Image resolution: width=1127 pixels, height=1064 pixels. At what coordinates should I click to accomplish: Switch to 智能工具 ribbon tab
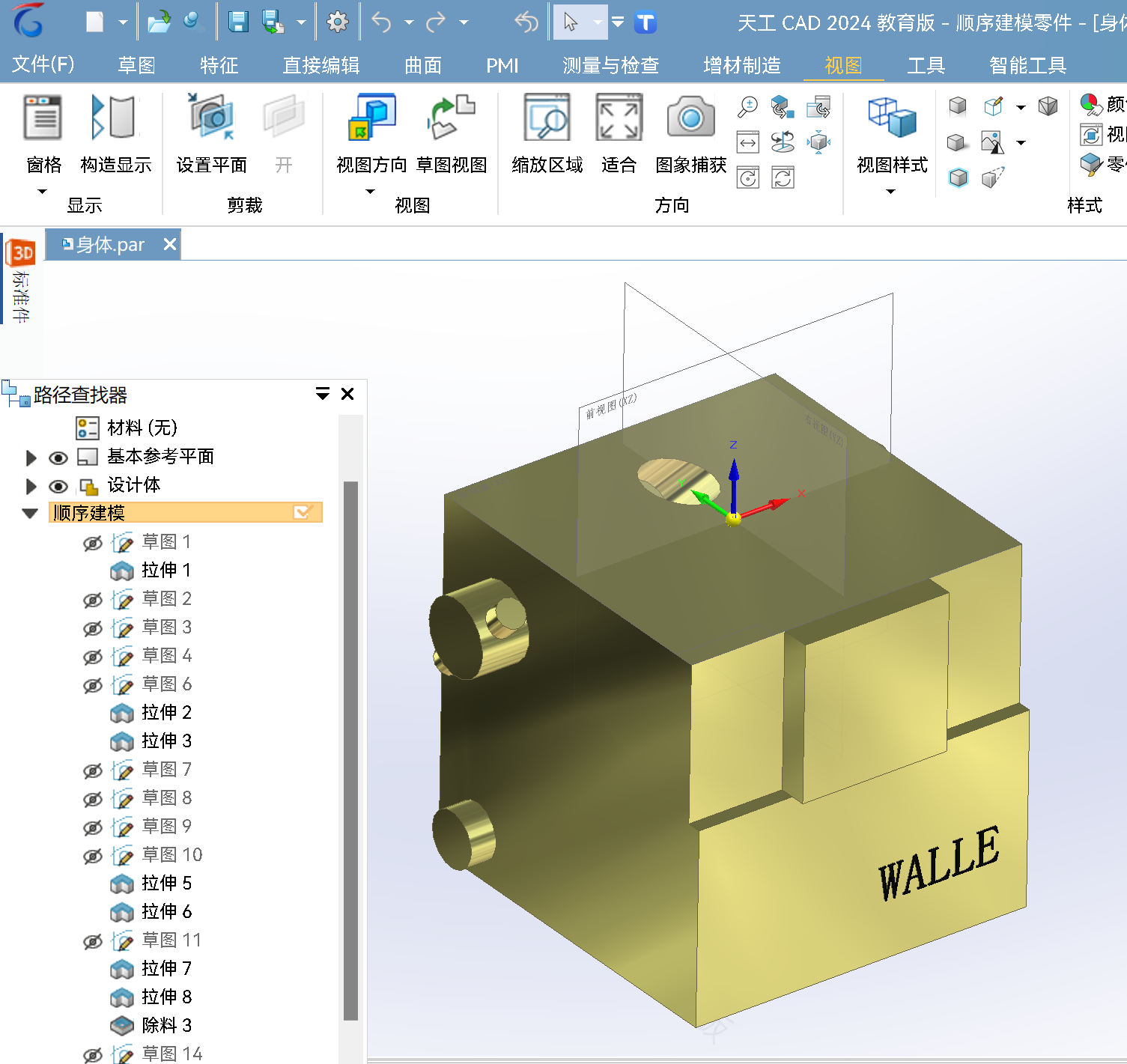[1027, 65]
